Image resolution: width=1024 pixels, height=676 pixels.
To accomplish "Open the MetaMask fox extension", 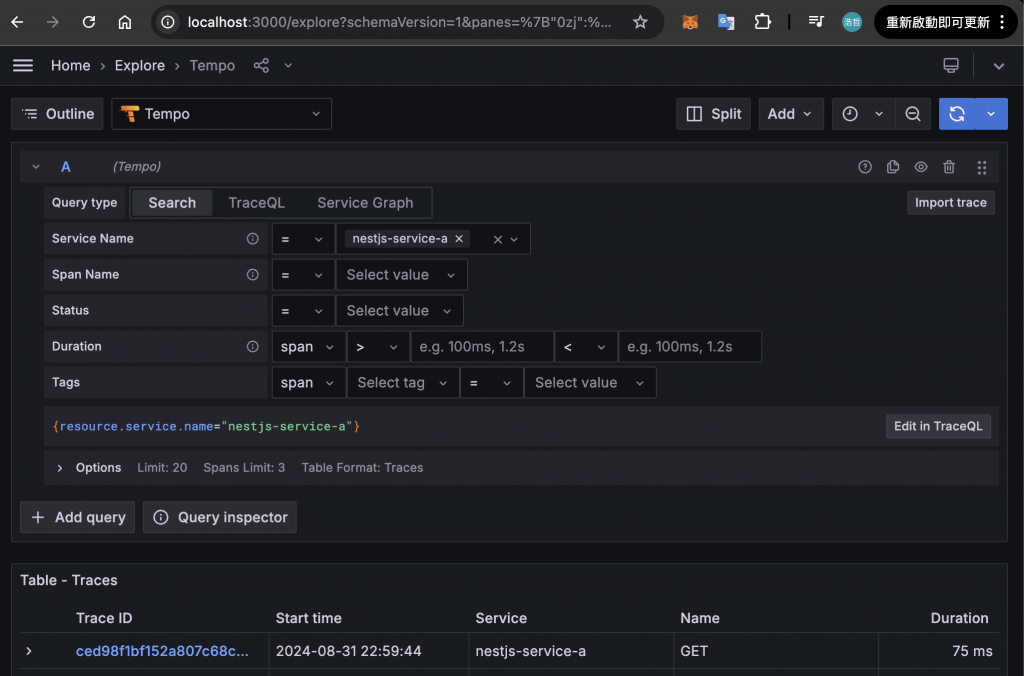I will click(x=690, y=22).
